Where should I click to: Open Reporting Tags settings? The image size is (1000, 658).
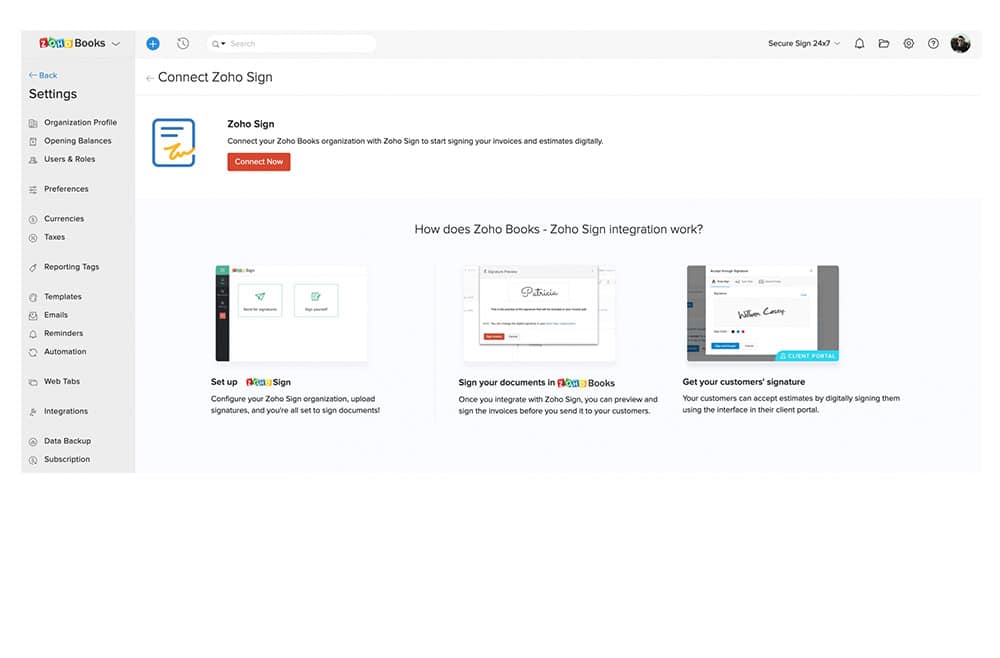click(x=71, y=267)
